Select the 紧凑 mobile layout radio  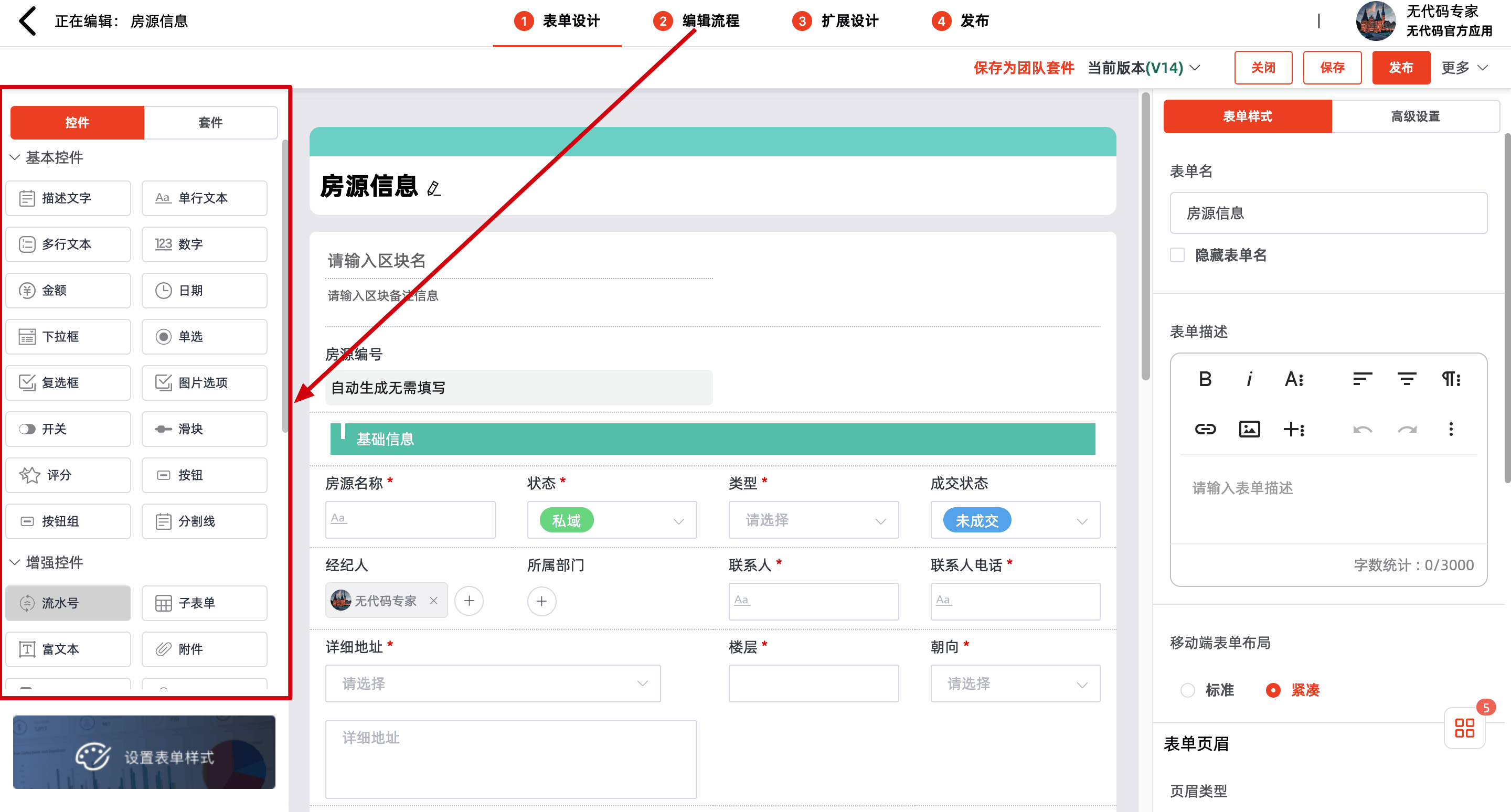(1273, 690)
